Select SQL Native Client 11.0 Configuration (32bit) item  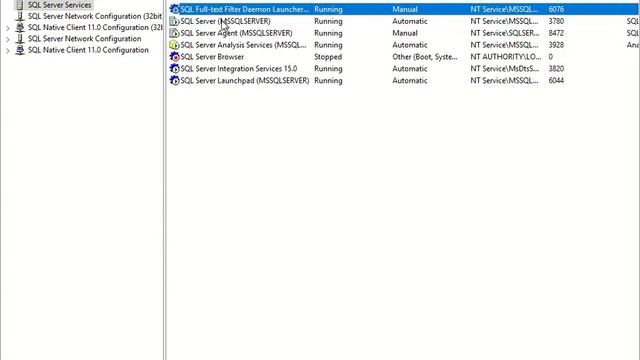pos(95,27)
